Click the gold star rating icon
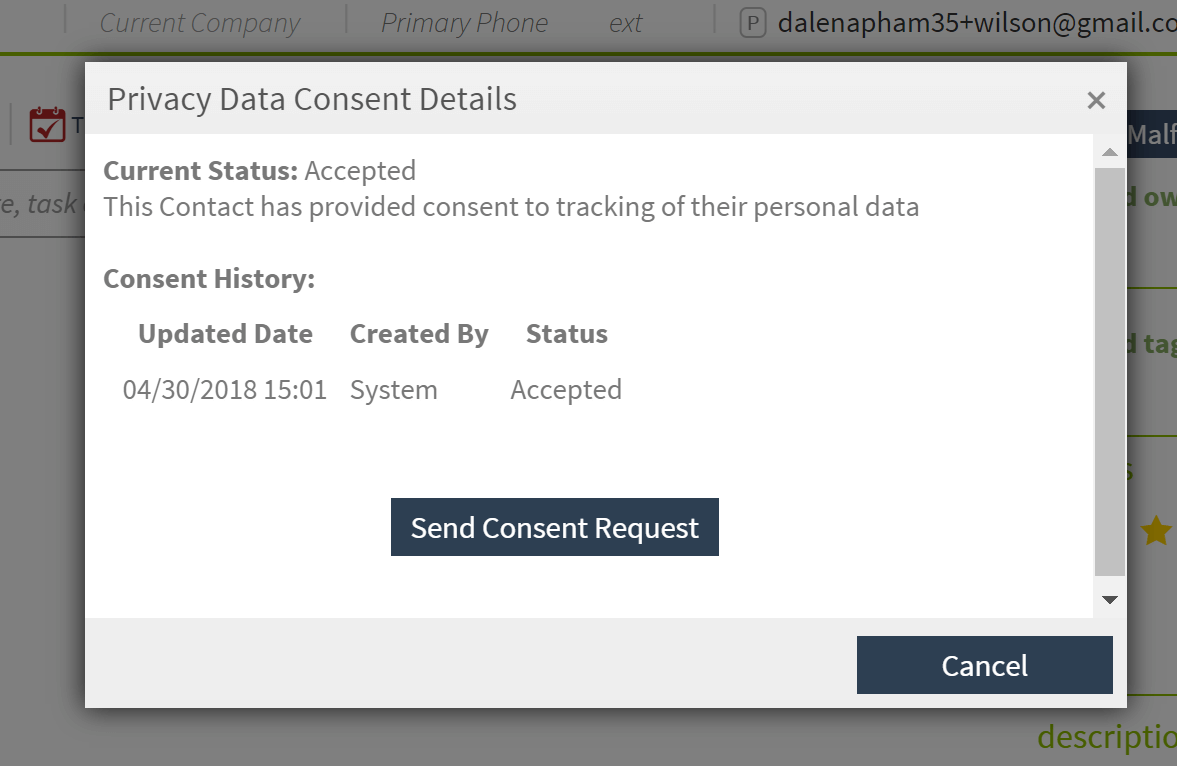The height and width of the screenshot is (766, 1177). (1156, 531)
